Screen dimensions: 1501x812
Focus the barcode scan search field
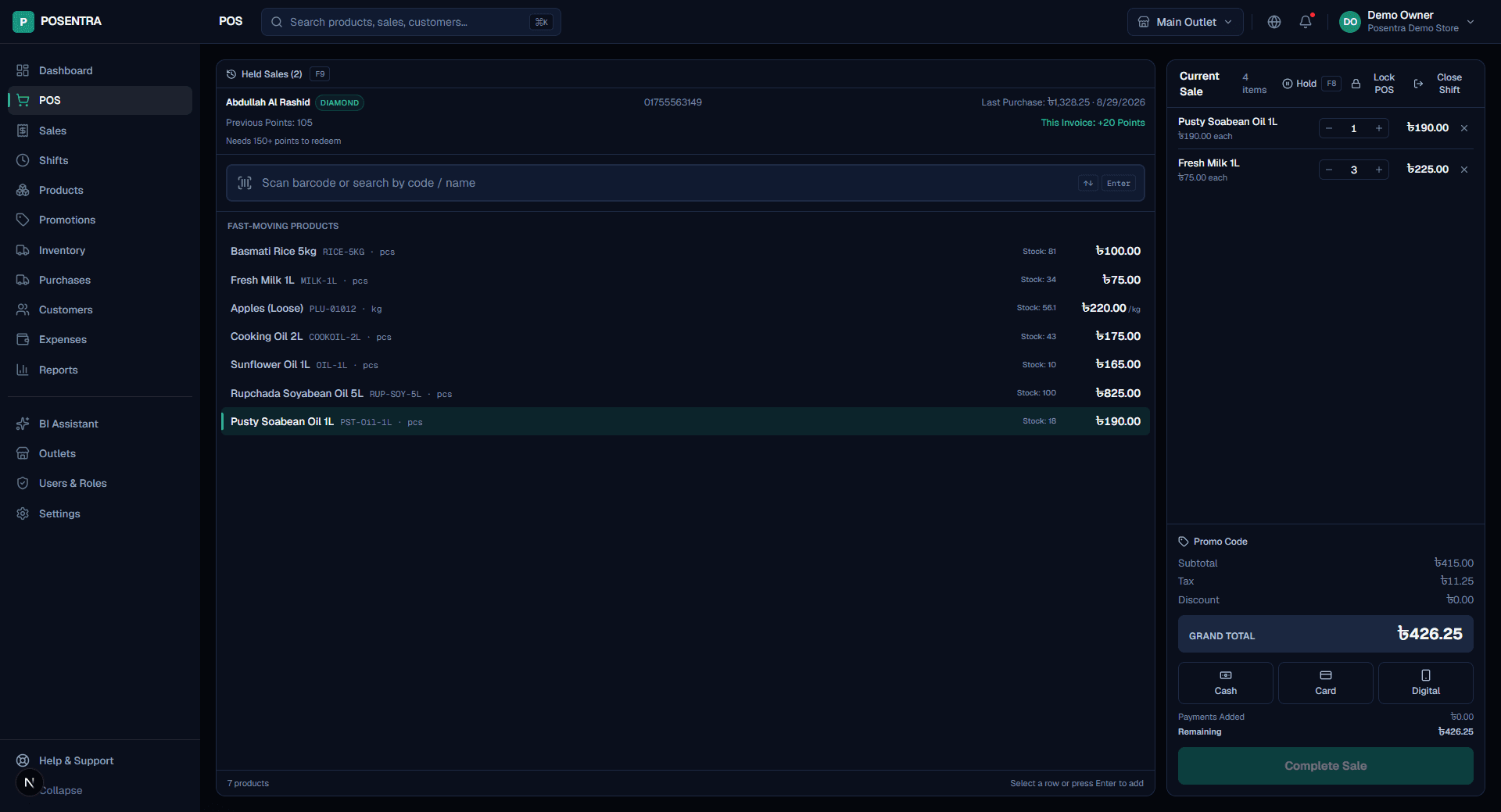[x=685, y=183]
